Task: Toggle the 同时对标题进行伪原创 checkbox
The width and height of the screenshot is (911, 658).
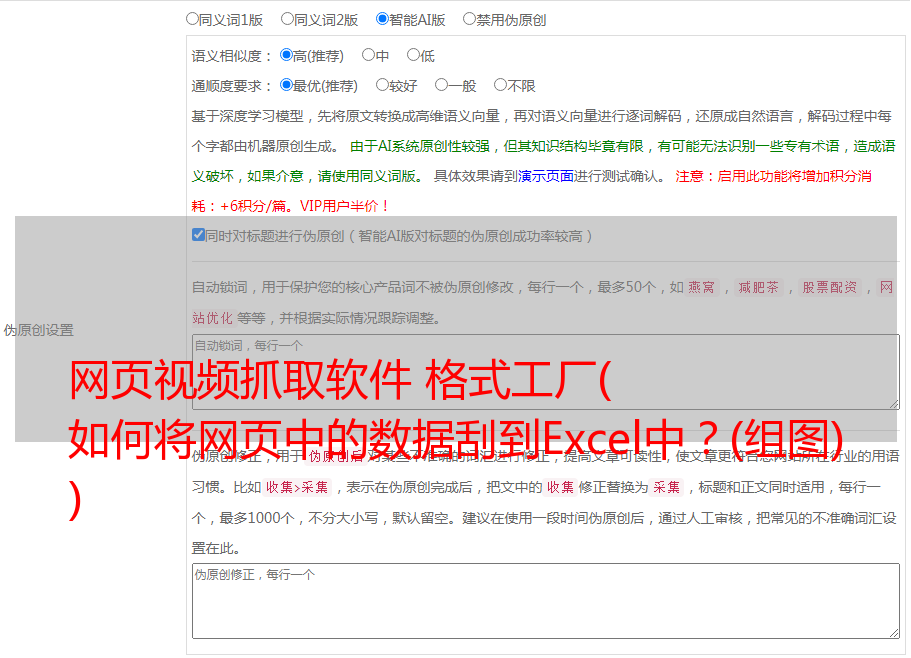Action: tap(198, 235)
